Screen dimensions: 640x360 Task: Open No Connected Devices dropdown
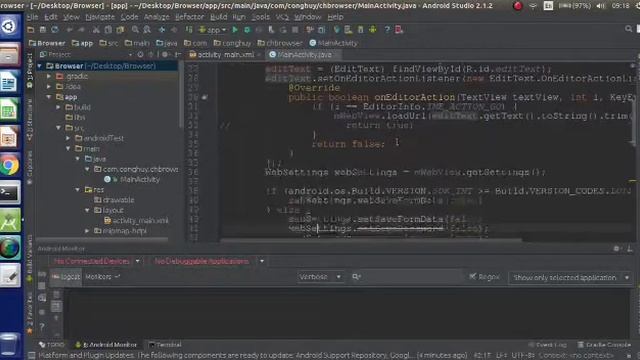pos(96,261)
